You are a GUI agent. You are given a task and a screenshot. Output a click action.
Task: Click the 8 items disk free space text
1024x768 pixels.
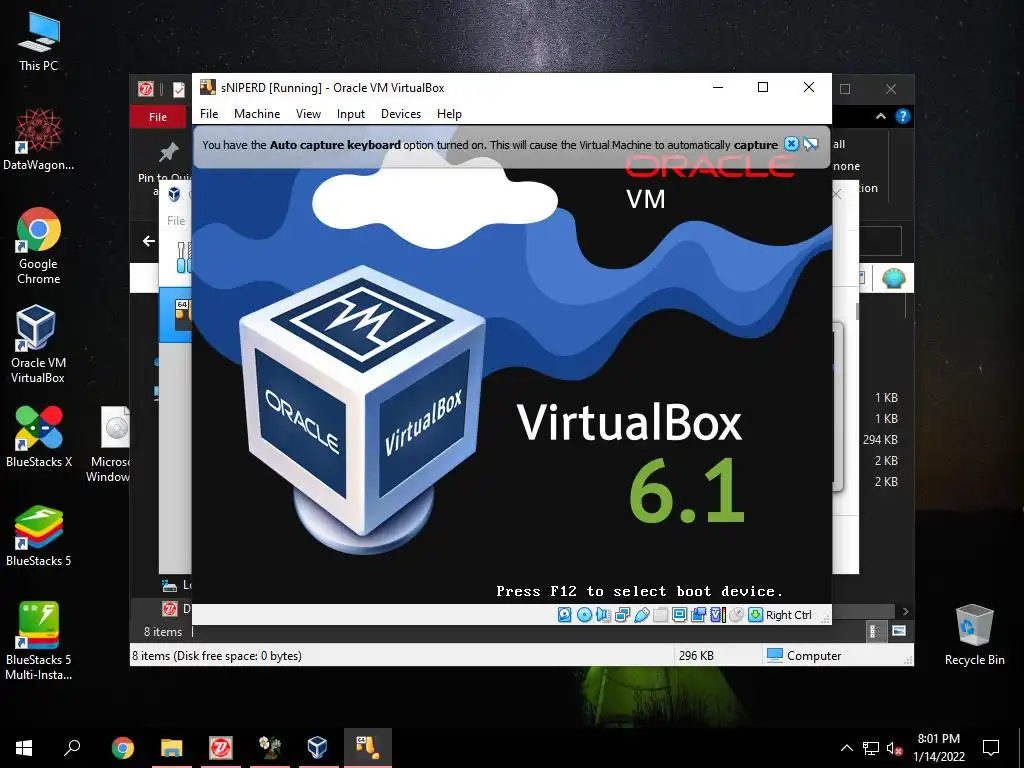click(217, 655)
